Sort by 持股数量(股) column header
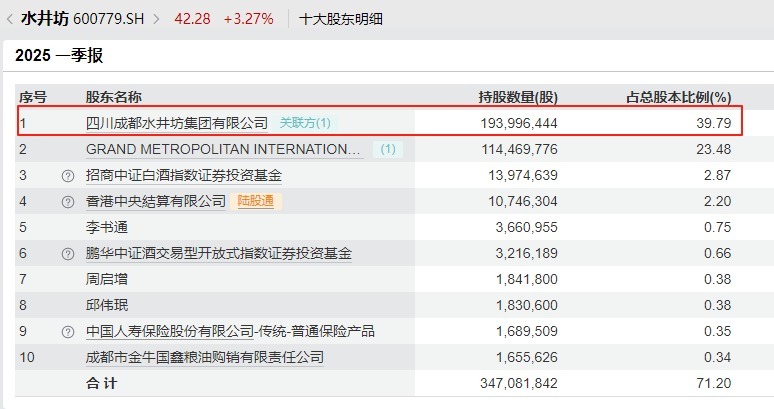 518,97
